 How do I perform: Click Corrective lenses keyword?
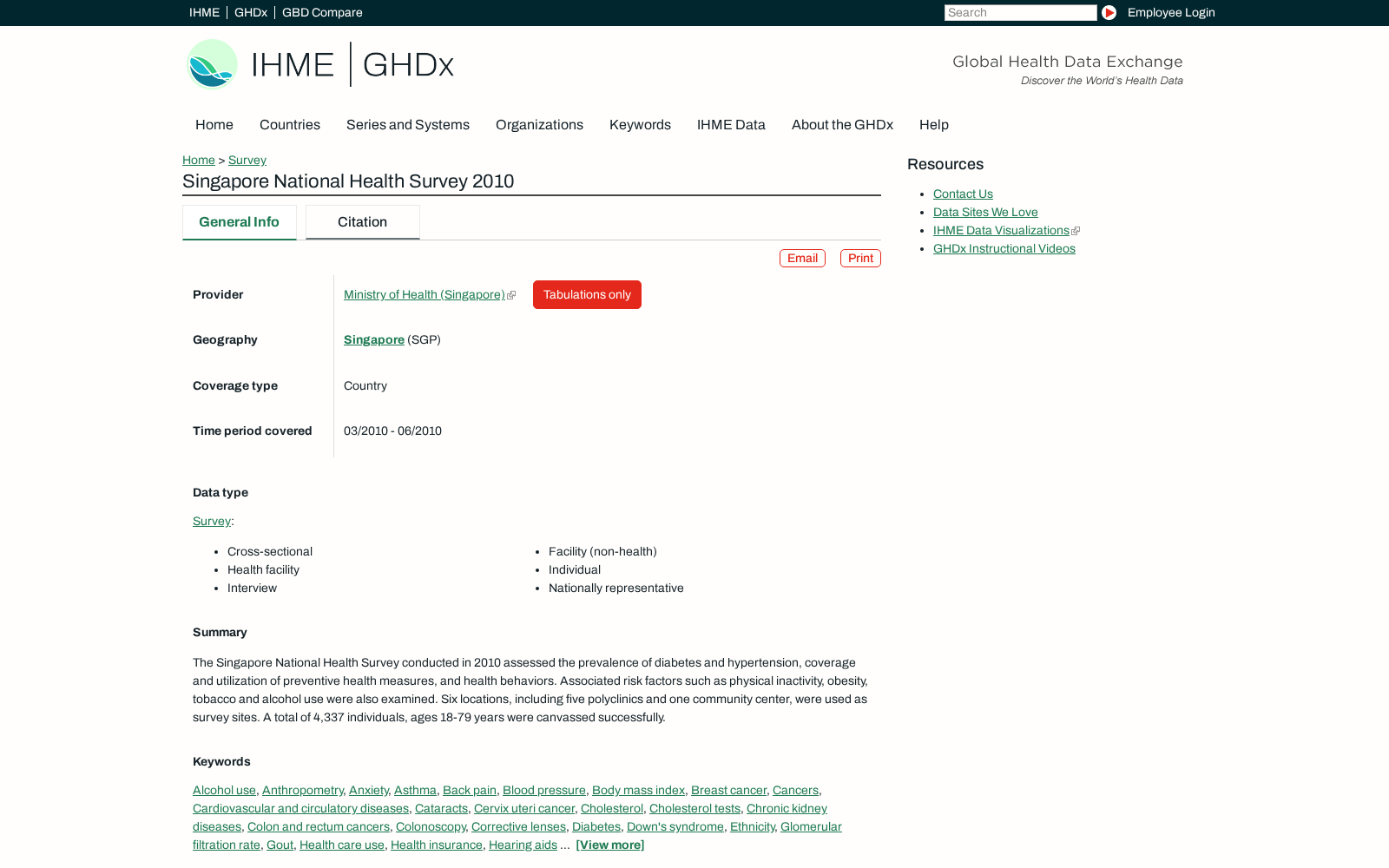[x=518, y=826]
